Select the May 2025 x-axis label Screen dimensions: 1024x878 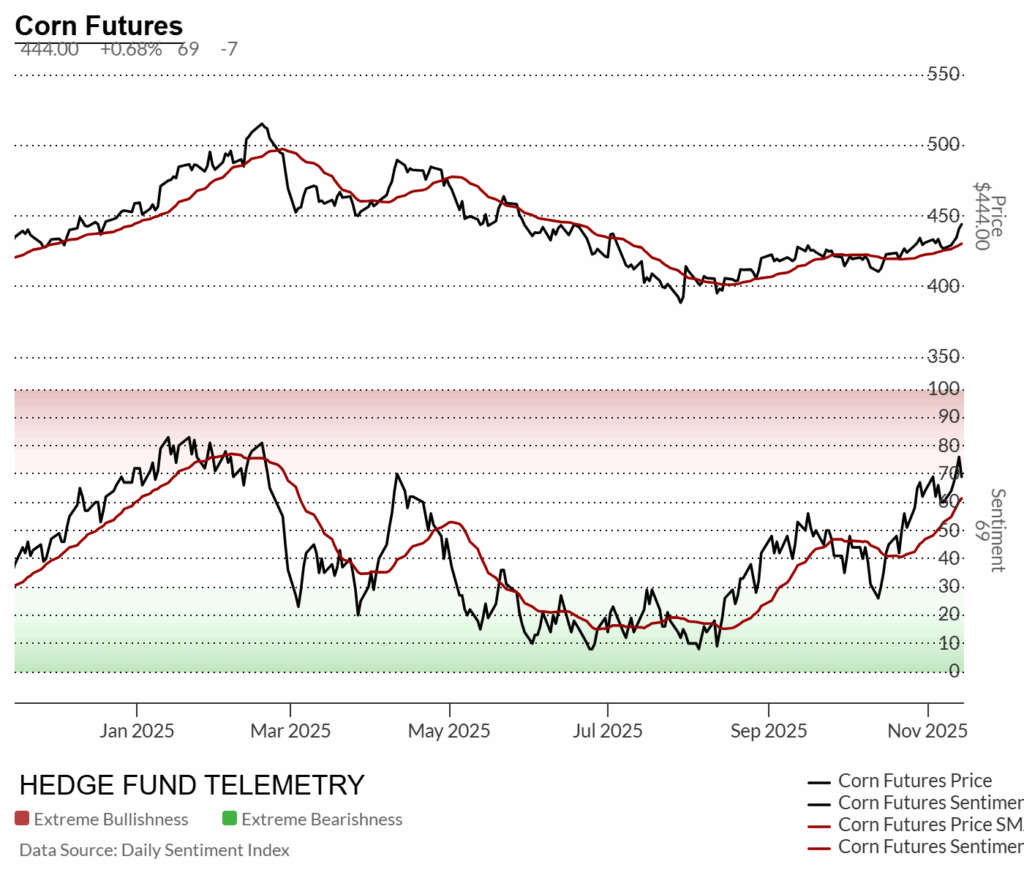coord(449,731)
